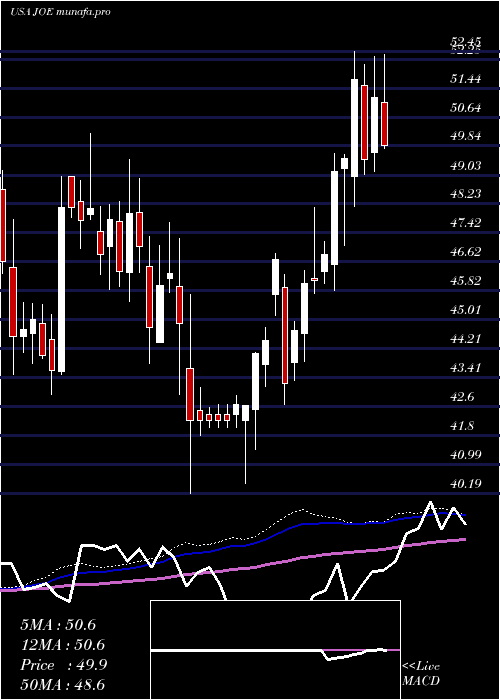Select the 5MA : 50.6 readout
The width and height of the screenshot is (500, 700).
click(58, 625)
